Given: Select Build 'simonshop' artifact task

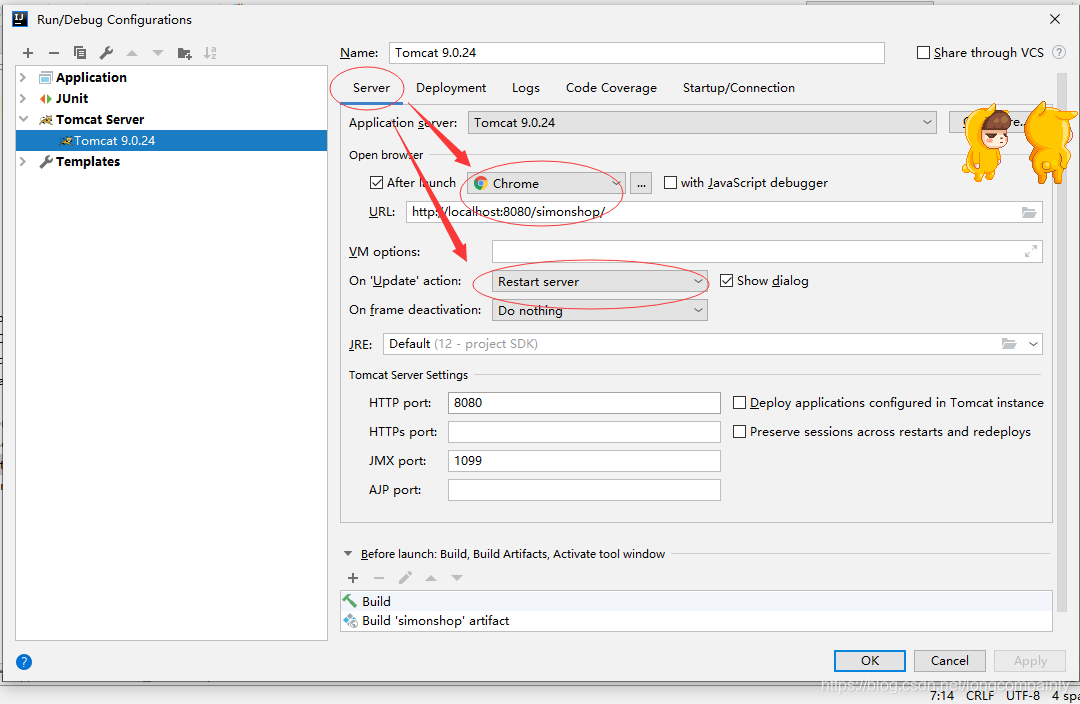Looking at the screenshot, I should 696,621.
